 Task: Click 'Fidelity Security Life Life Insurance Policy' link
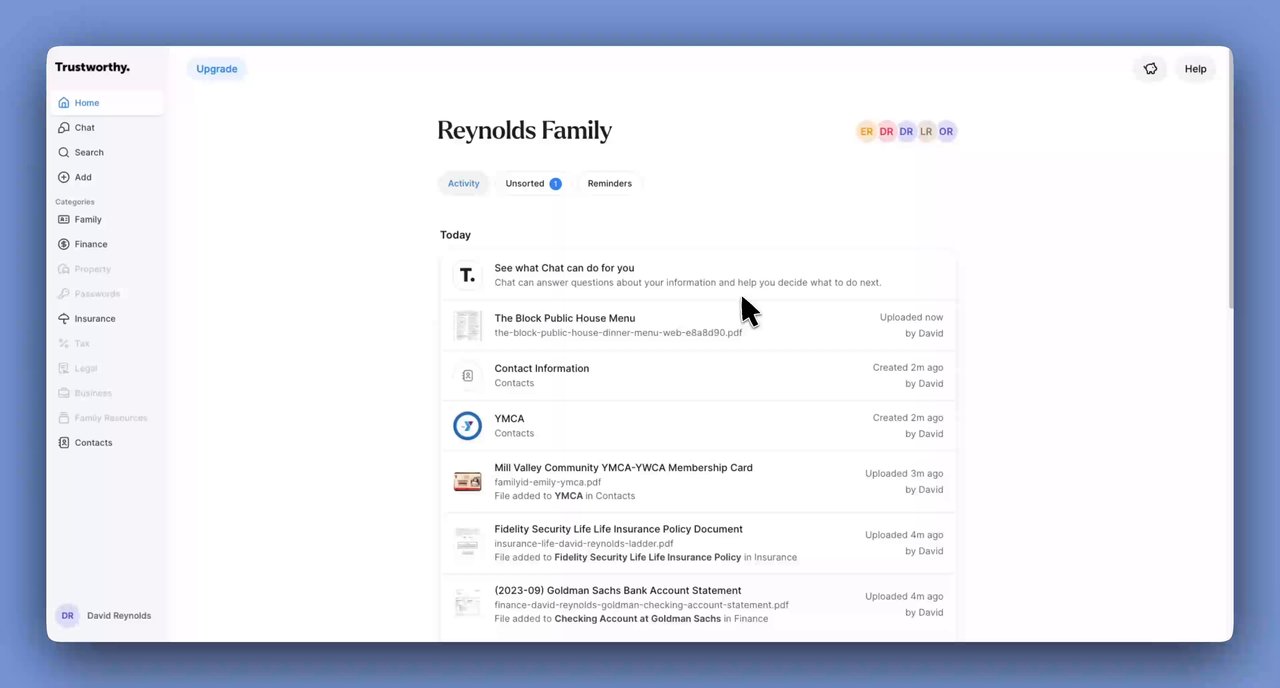pyautogui.click(x=648, y=558)
